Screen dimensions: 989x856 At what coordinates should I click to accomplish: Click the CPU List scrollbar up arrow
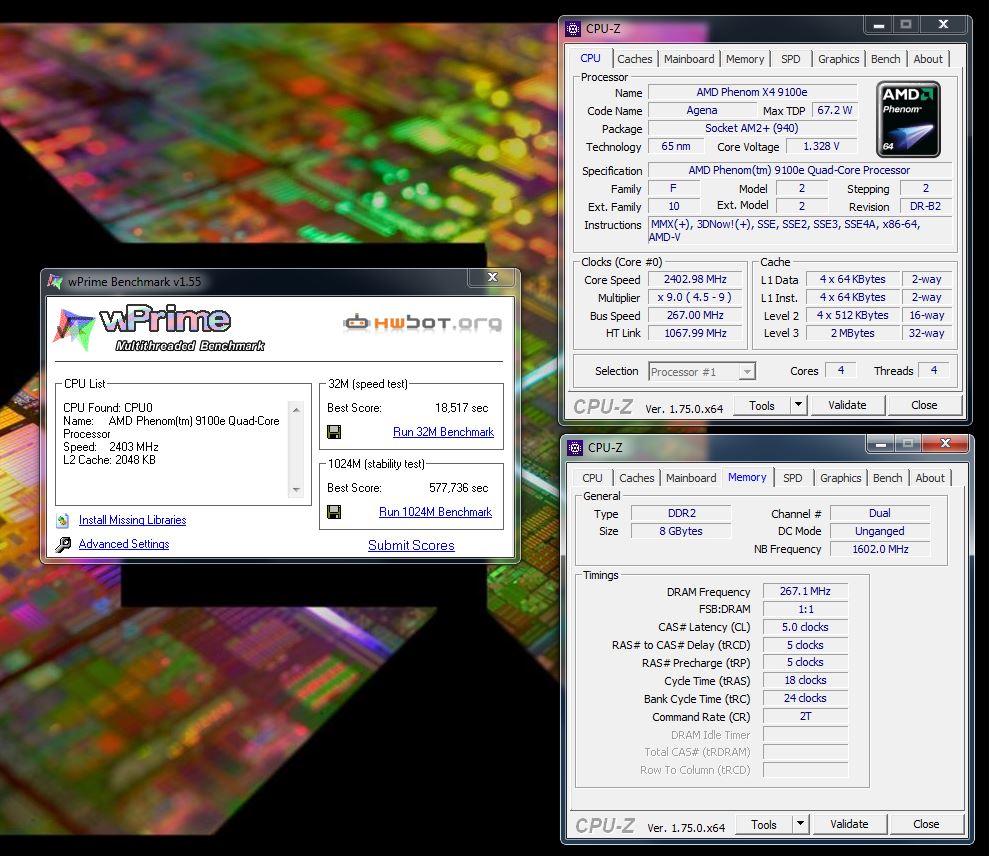pyautogui.click(x=296, y=410)
